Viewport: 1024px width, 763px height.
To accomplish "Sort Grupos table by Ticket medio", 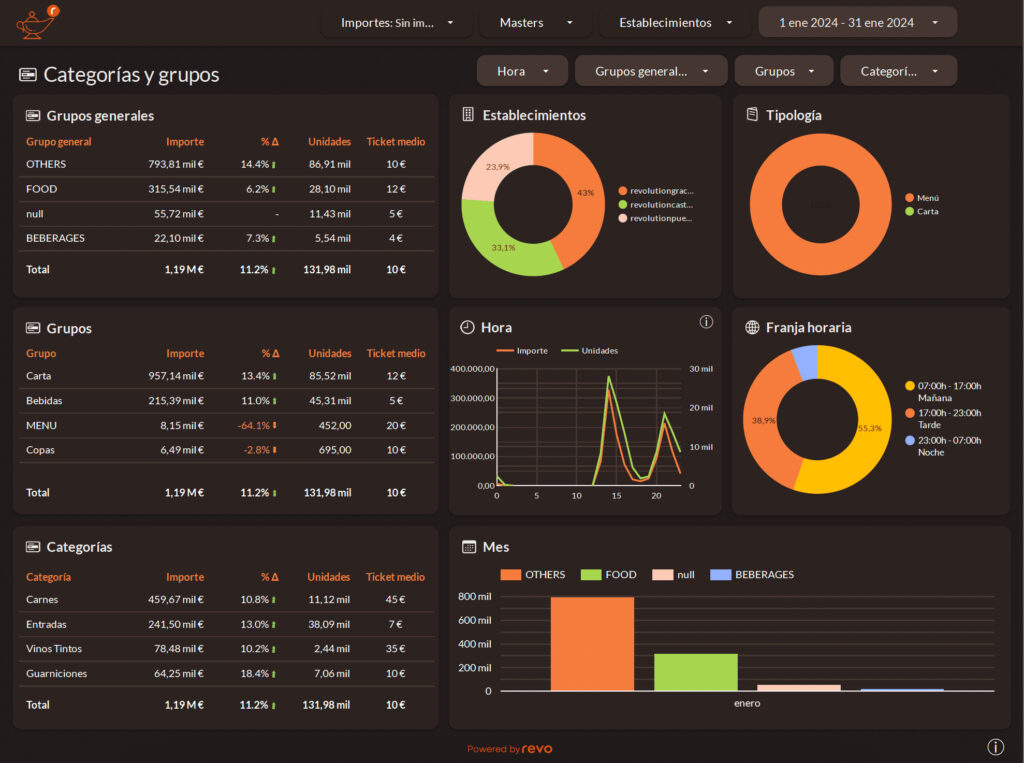I will point(396,353).
